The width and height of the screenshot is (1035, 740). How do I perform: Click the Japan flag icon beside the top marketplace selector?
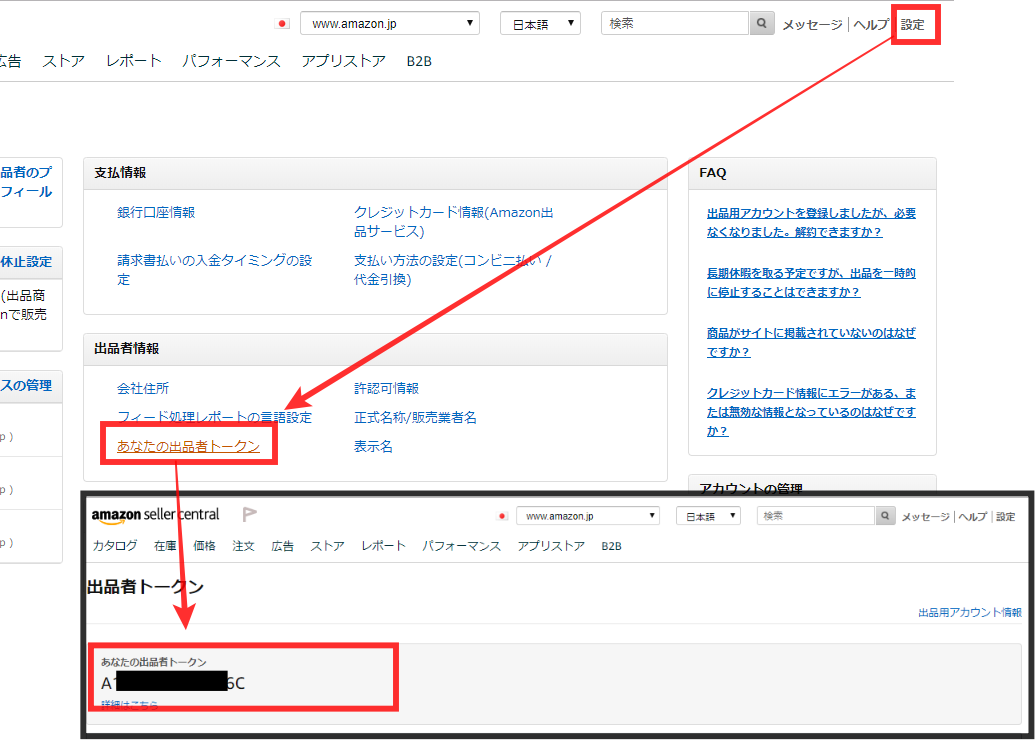click(x=282, y=23)
